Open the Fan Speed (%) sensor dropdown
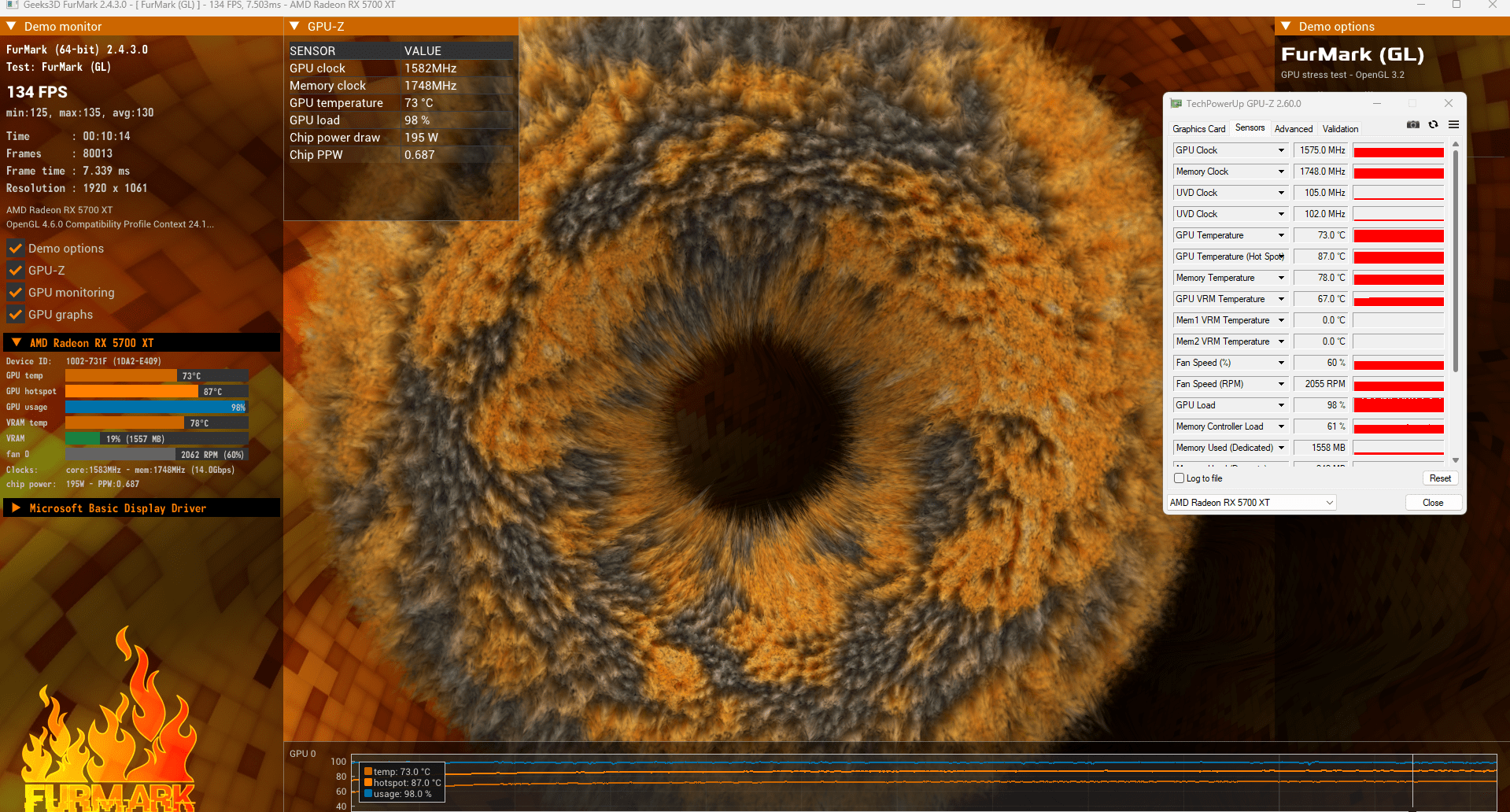Image resolution: width=1510 pixels, height=812 pixels. coord(1281,363)
